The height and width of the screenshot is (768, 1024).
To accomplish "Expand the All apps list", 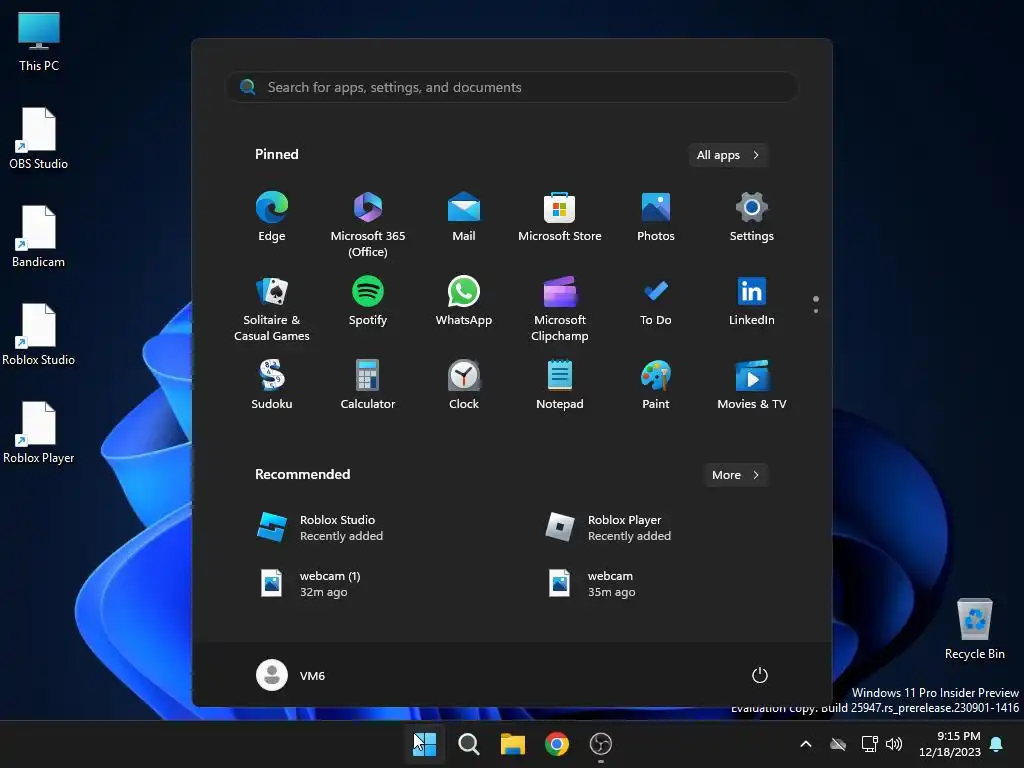I will click(728, 155).
